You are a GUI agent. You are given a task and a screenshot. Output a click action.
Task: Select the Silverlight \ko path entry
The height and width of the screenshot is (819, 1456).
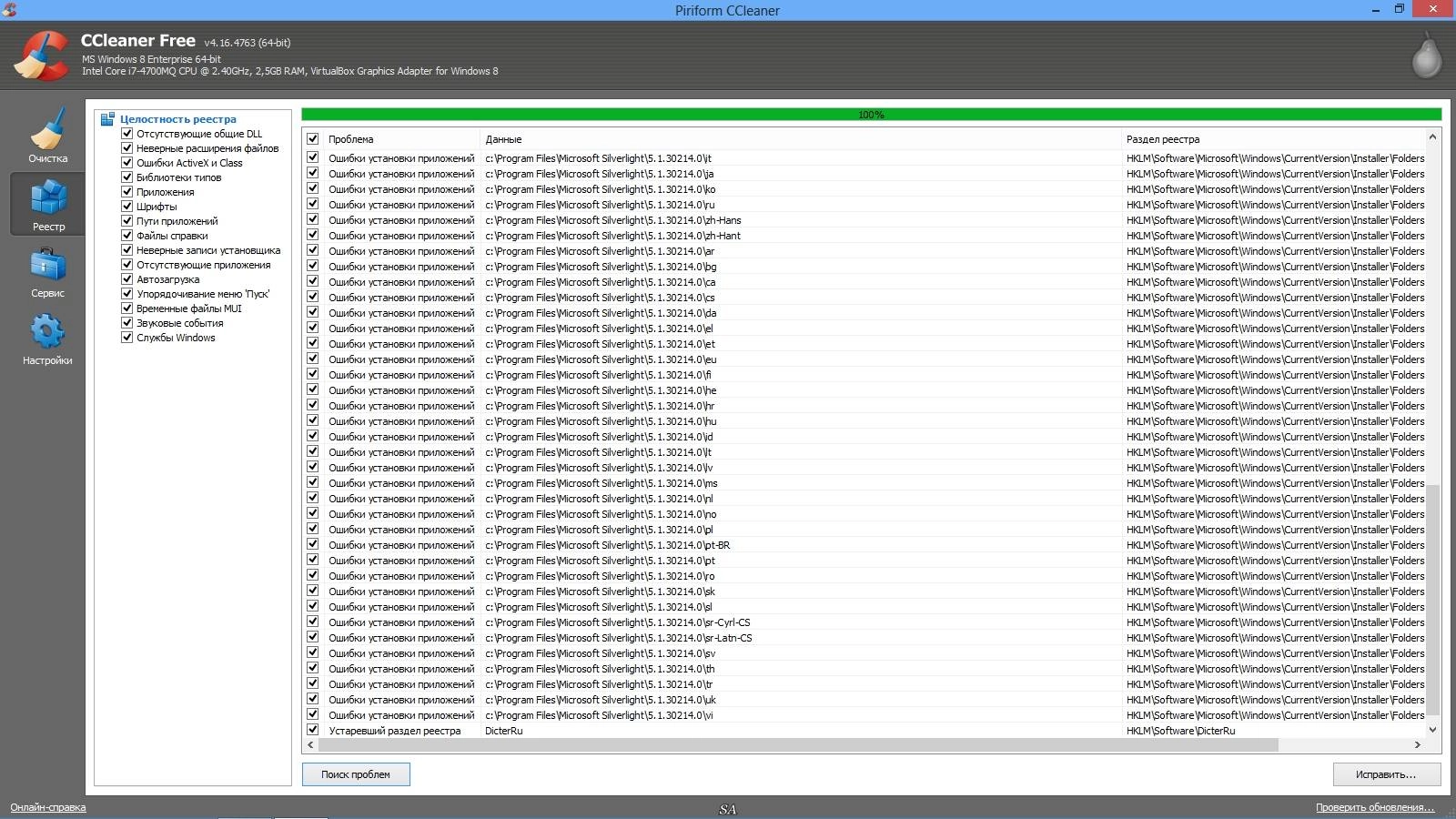pyautogui.click(x=601, y=189)
